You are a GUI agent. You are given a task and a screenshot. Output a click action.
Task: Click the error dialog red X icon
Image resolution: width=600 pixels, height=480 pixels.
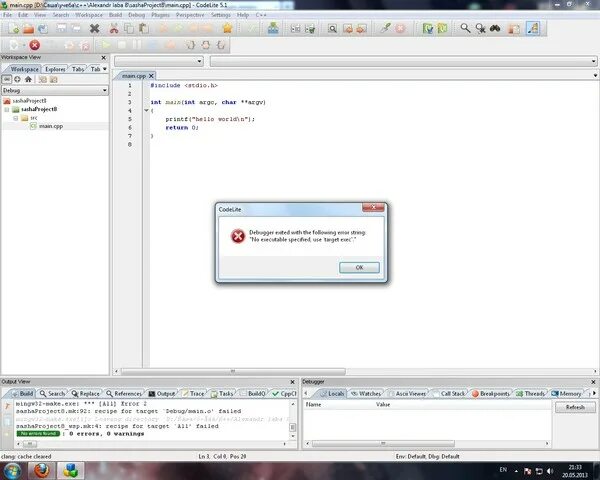pyautogui.click(x=238, y=236)
